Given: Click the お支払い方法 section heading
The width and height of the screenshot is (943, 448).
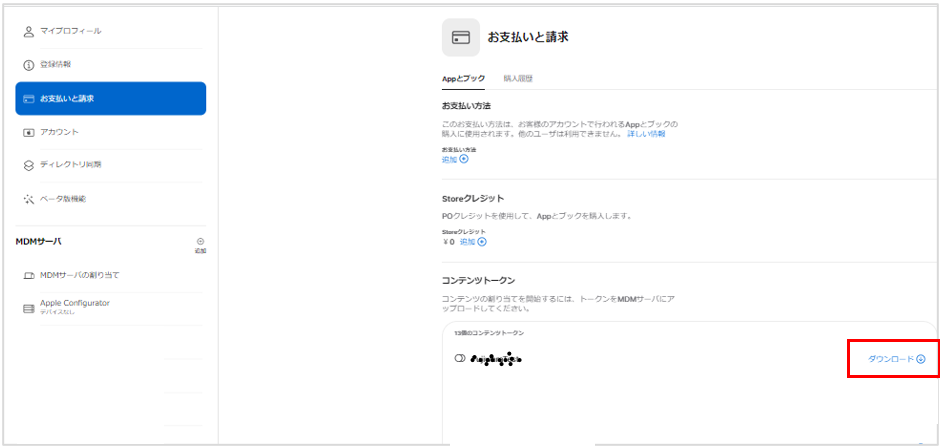Looking at the screenshot, I should [466, 106].
